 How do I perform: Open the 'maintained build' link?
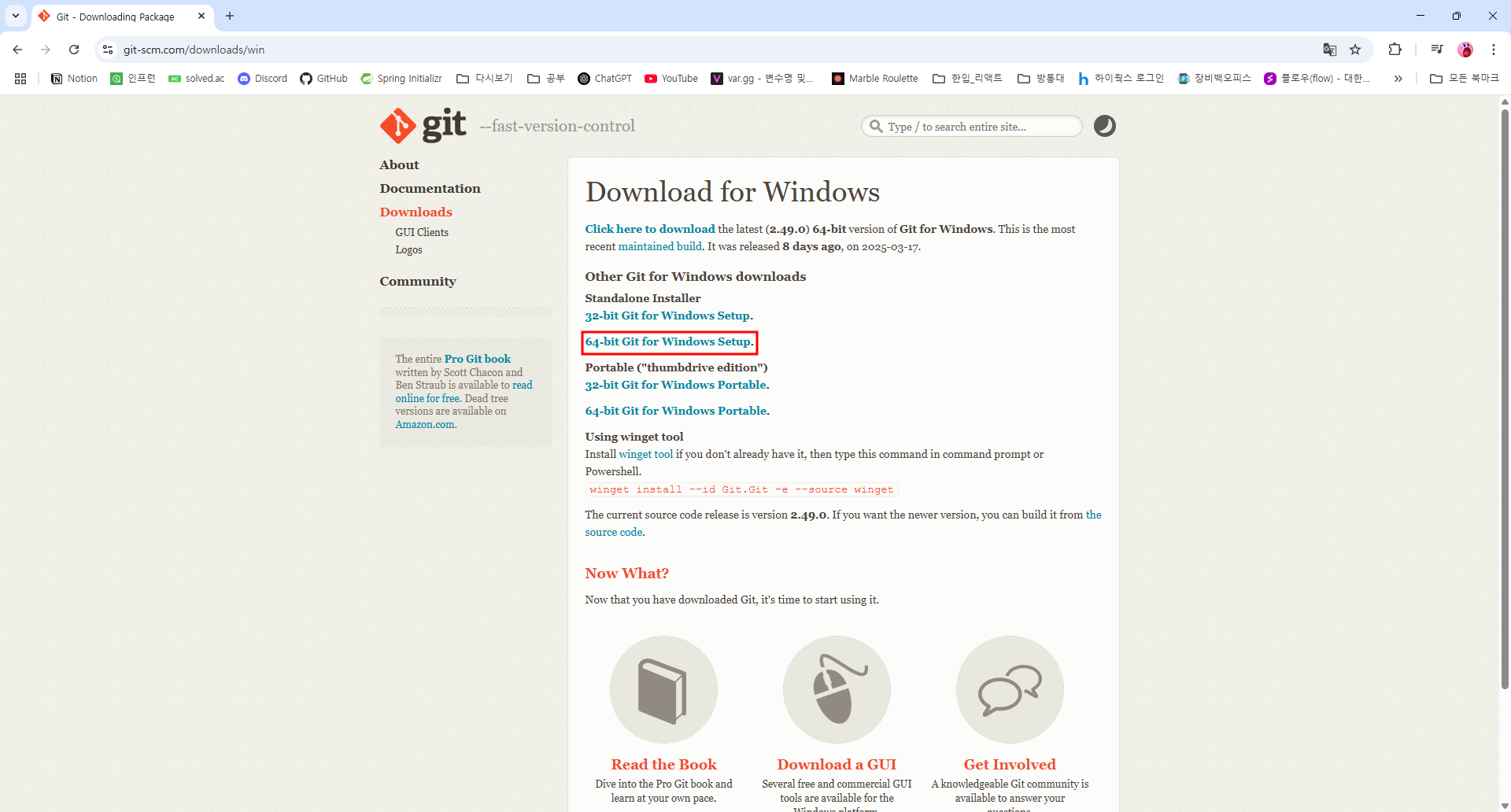coord(659,246)
